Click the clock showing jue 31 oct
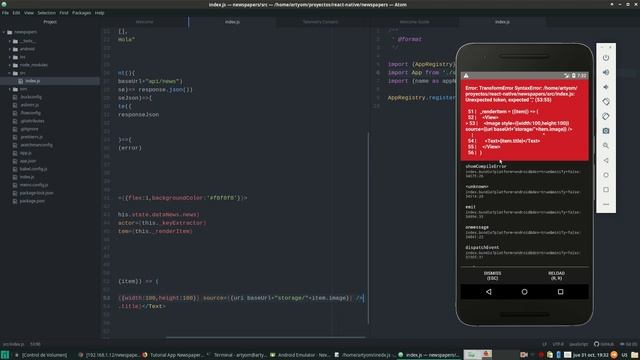This screenshot has width=640, height=360. pyautogui.click(x=590, y=355)
